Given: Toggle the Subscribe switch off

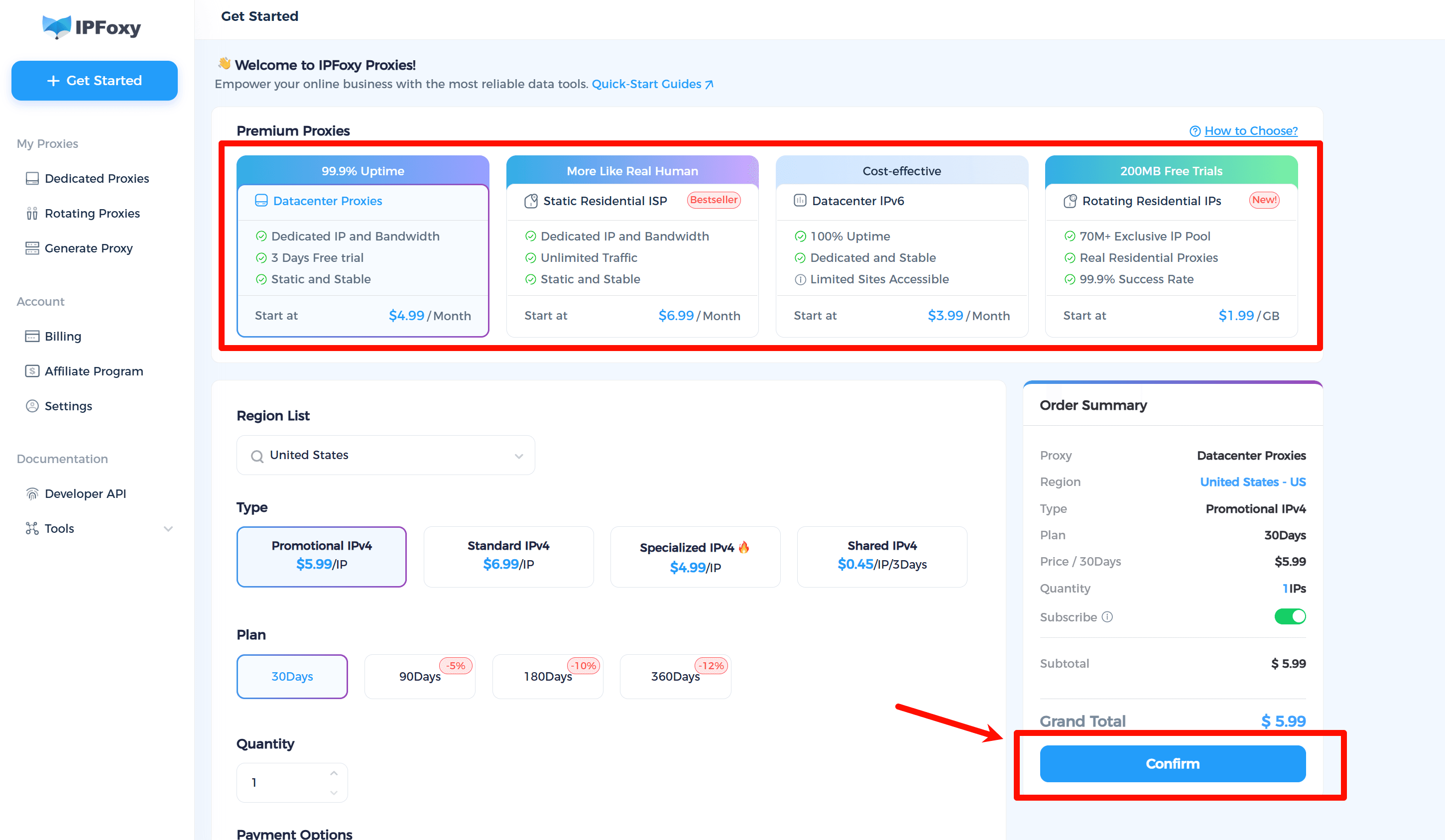Looking at the screenshot, I should 1290,616.
